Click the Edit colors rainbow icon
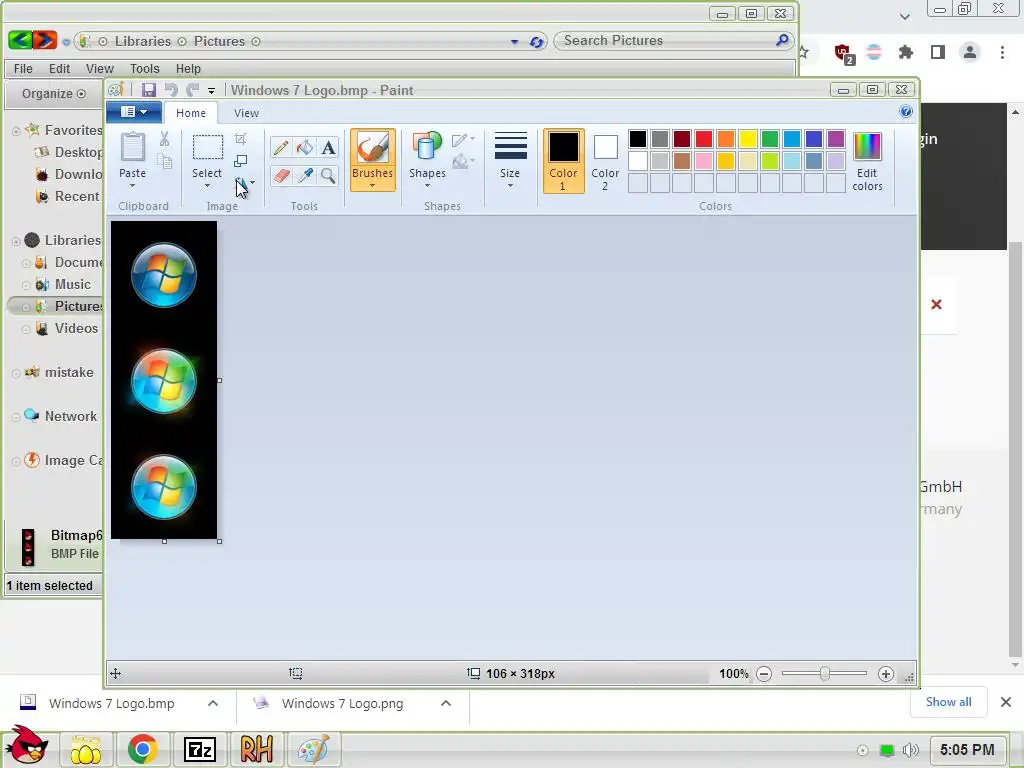 pos(867,148)
